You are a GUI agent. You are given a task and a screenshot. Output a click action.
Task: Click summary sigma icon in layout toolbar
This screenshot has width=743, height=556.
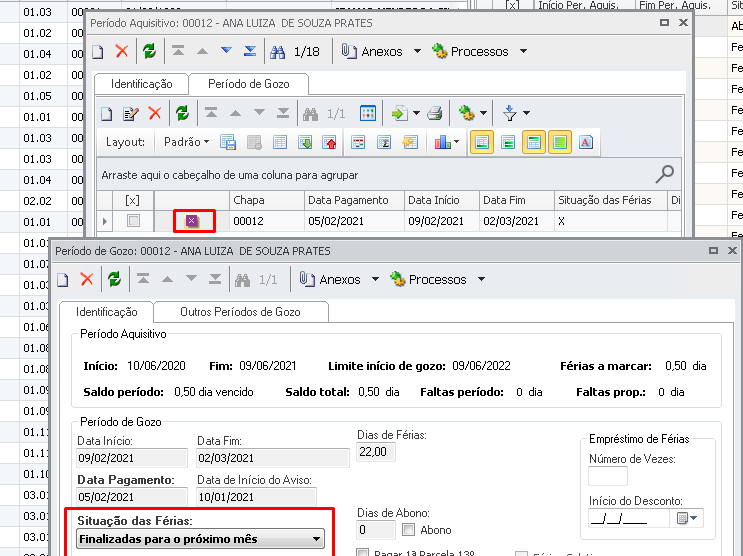(x=383, y=142)
